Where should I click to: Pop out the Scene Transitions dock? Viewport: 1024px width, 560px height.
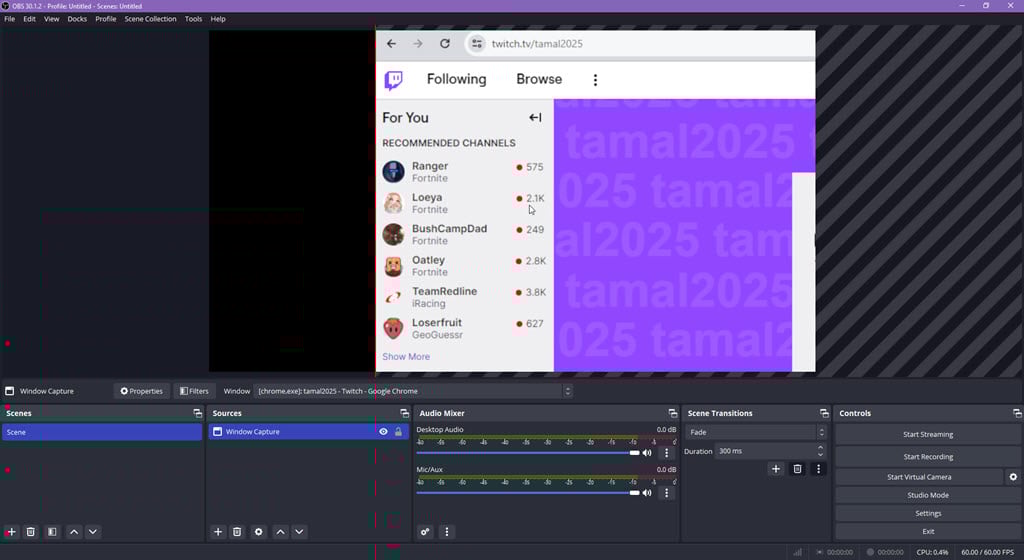click(824, 413)
